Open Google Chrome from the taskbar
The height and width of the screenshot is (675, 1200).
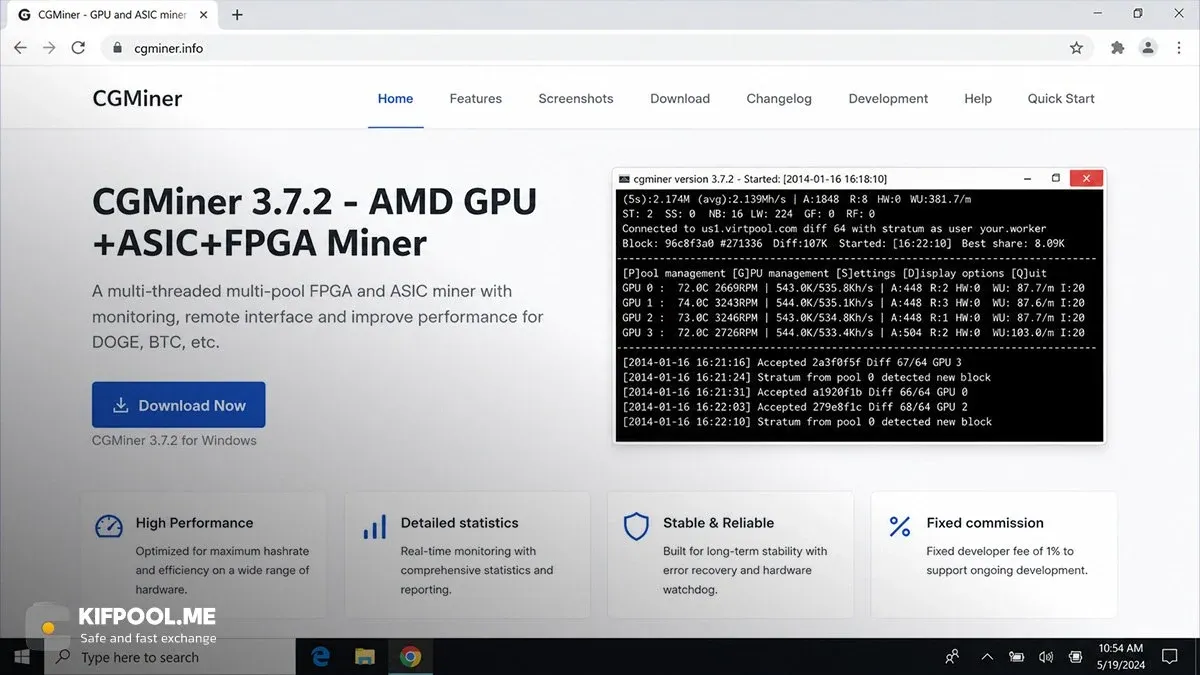(410, 657)
